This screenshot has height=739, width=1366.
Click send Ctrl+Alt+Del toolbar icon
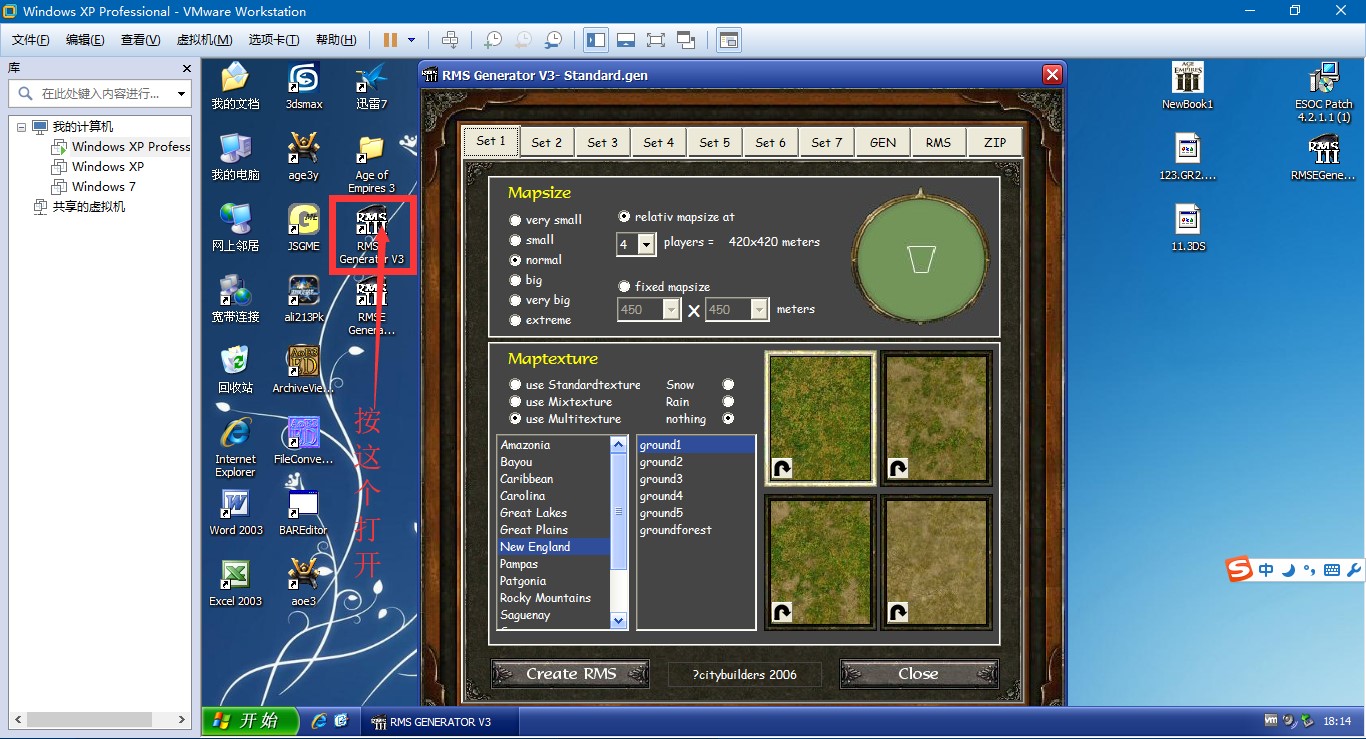pos(450,40)
